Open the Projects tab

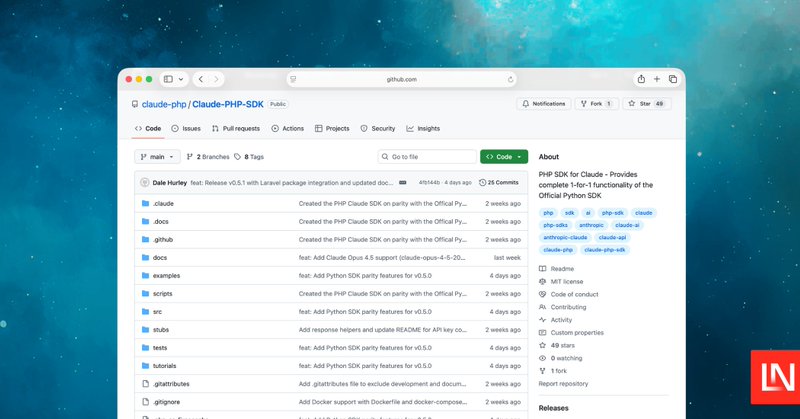click(332, 129)
